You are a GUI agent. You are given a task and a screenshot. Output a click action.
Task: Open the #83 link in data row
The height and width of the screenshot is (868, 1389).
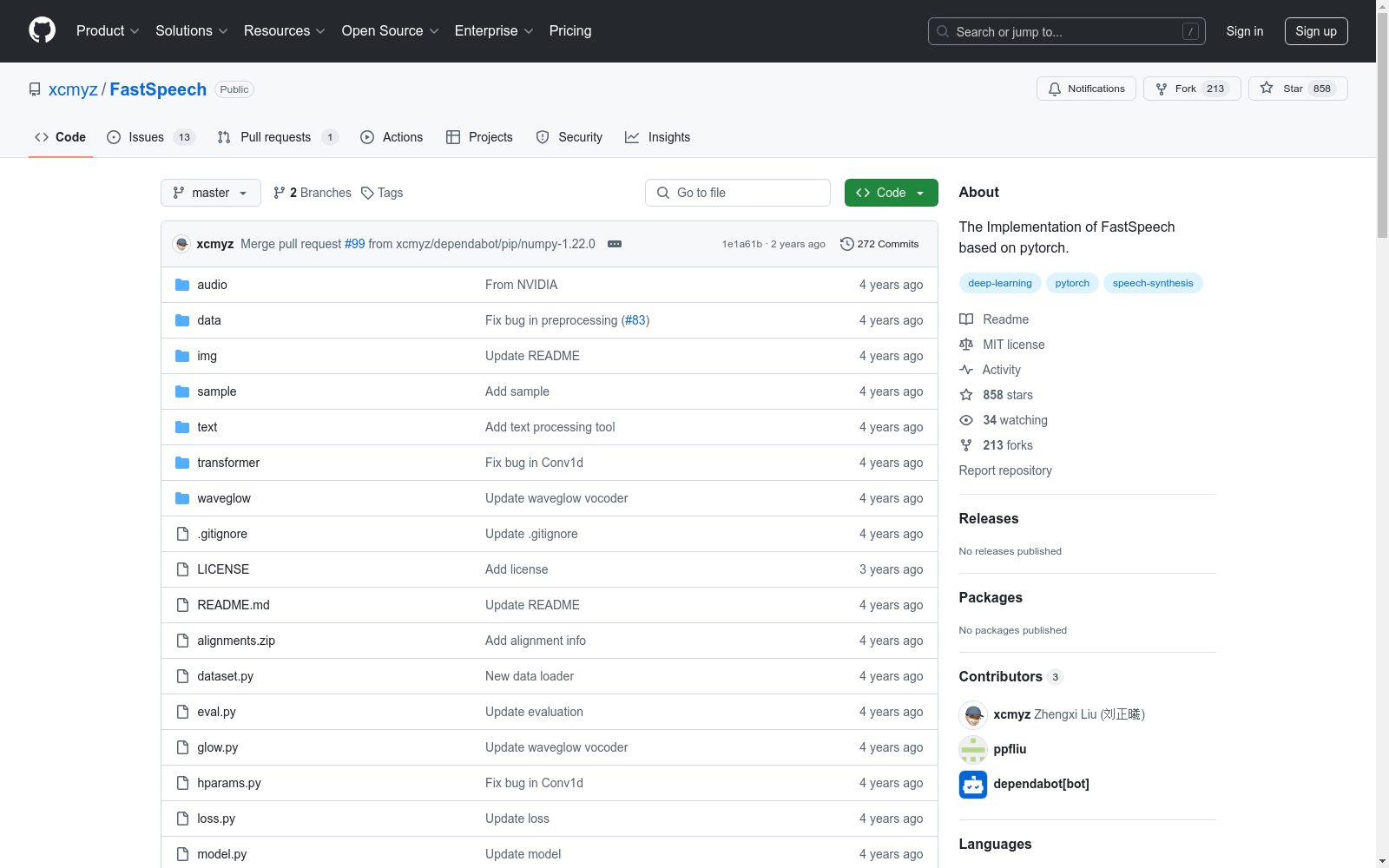[x=635, y=320]
